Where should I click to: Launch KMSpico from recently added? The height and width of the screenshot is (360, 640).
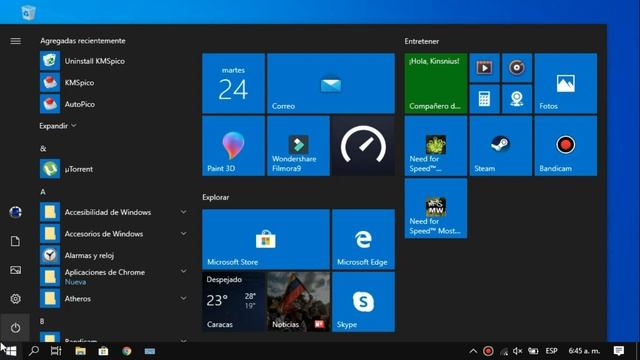click(x=113, y=82)
